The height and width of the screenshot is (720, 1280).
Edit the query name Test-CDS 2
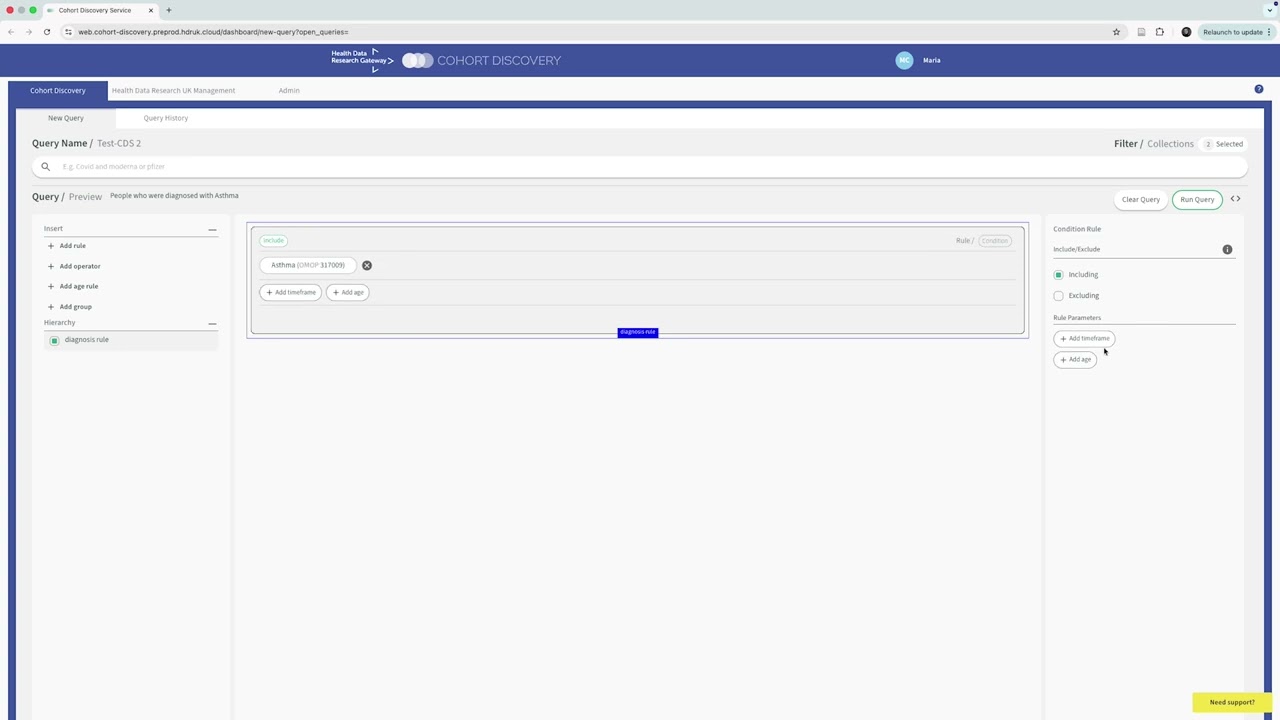119,143
